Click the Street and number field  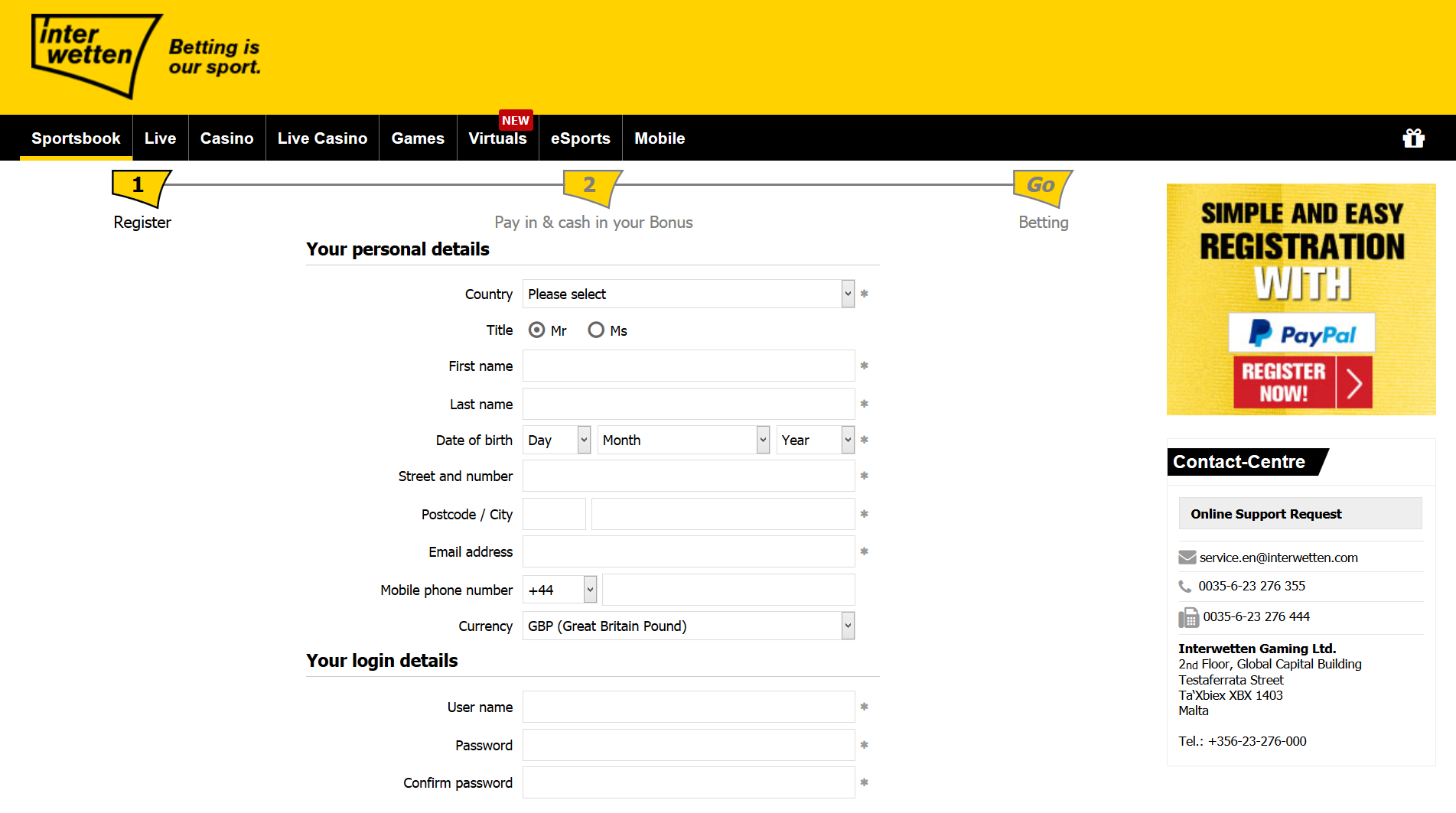click(689, 476)
